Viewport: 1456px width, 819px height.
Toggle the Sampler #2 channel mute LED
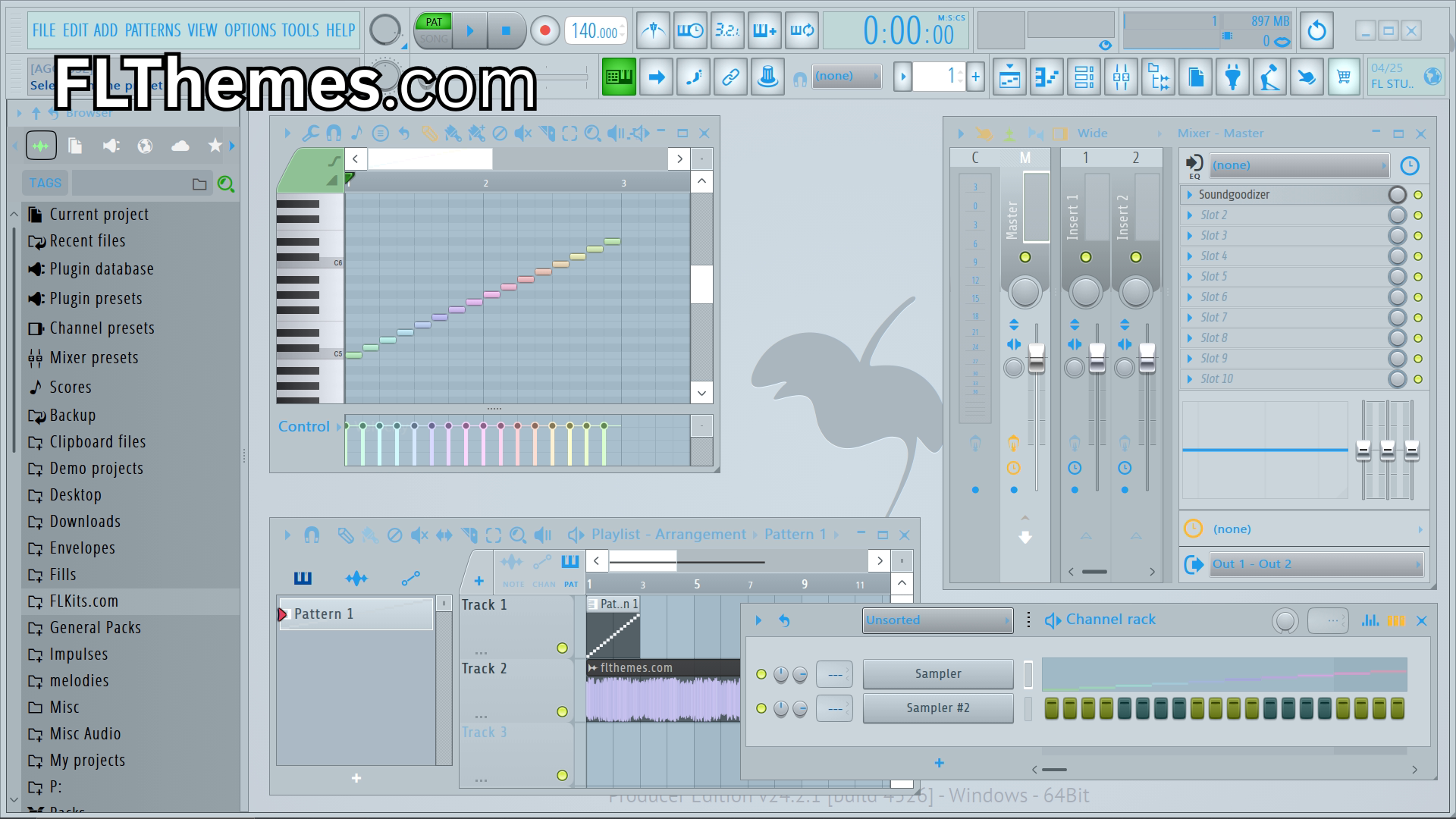click(761, 708)
